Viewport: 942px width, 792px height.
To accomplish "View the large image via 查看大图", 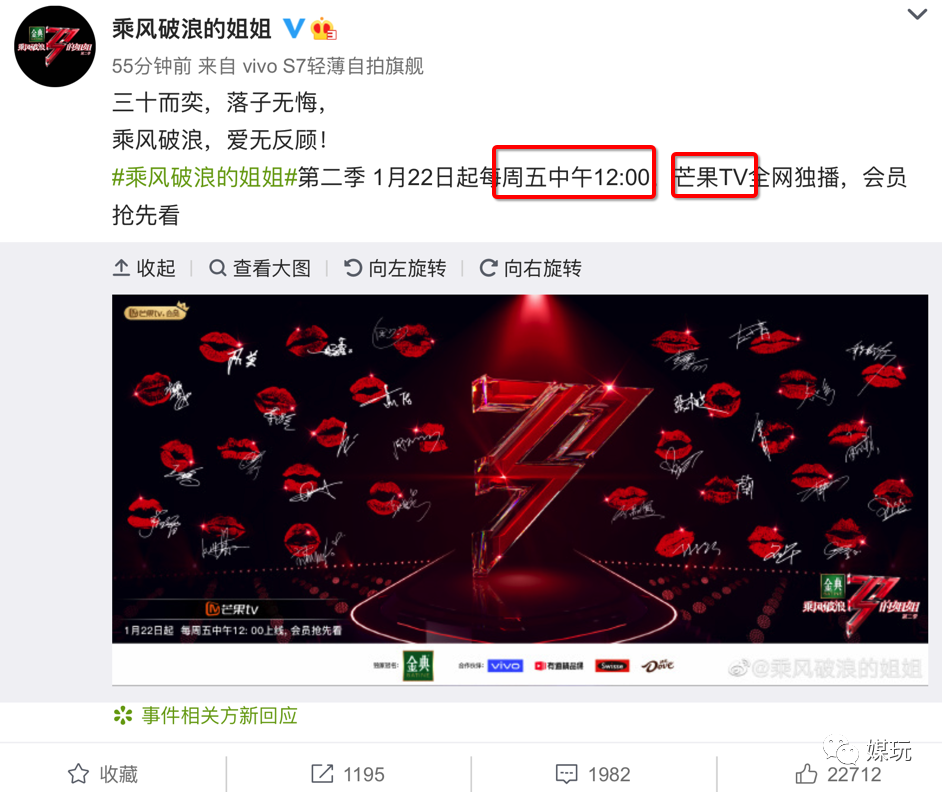I will coord(260,268).
